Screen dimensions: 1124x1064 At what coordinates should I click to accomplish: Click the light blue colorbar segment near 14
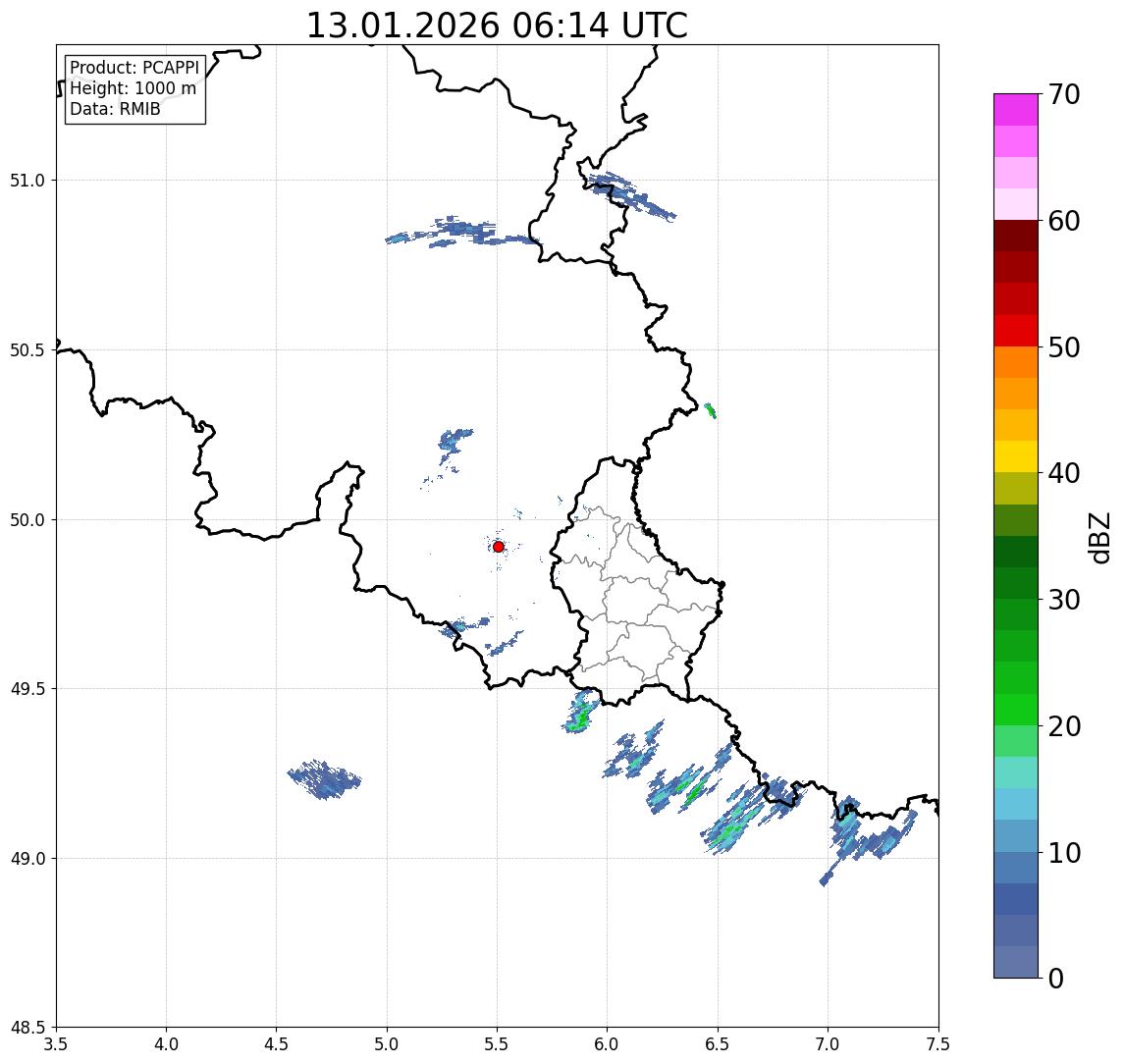click(x=1016, y=804)
